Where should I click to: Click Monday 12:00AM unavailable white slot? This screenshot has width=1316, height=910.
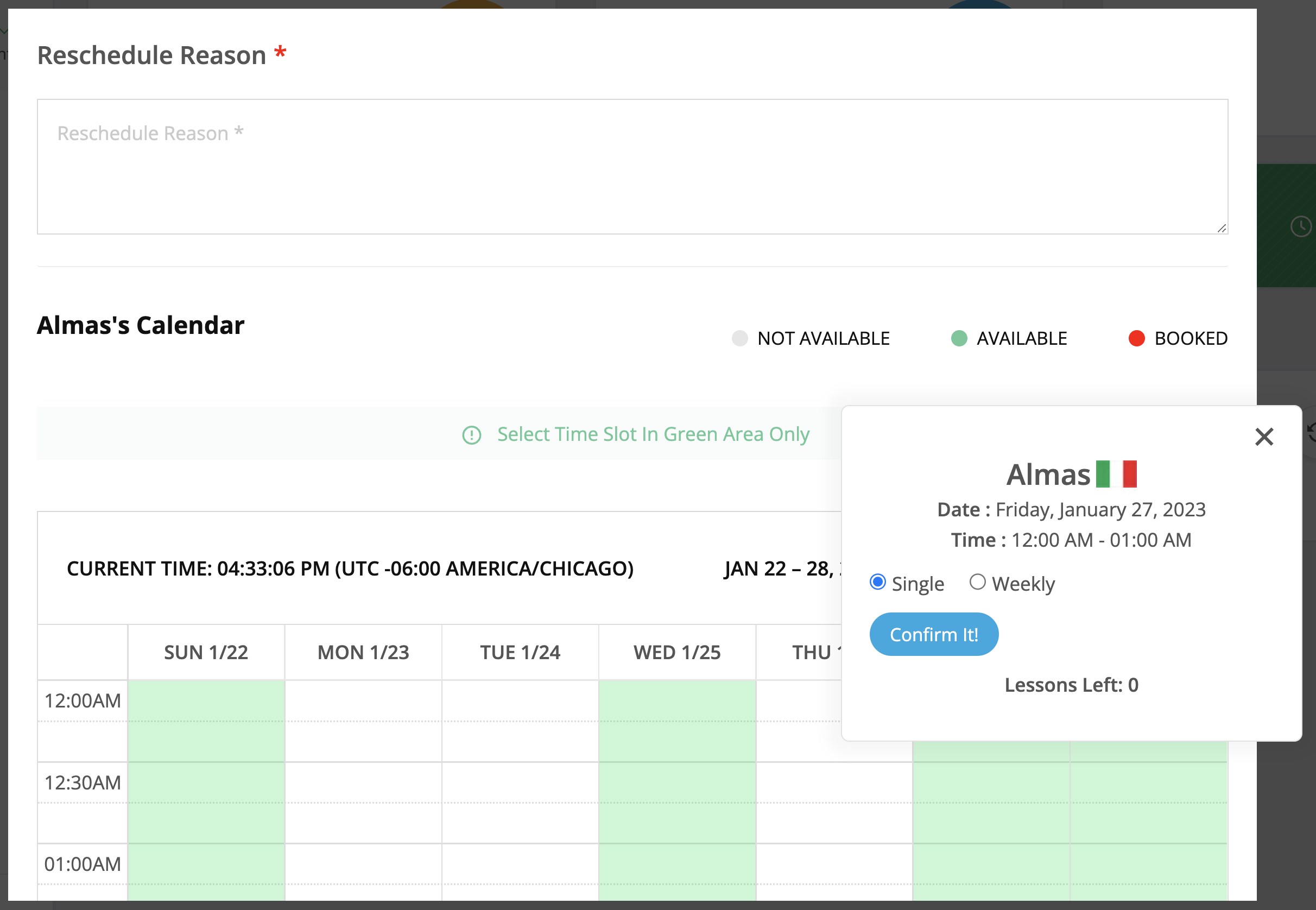point(363,702)
